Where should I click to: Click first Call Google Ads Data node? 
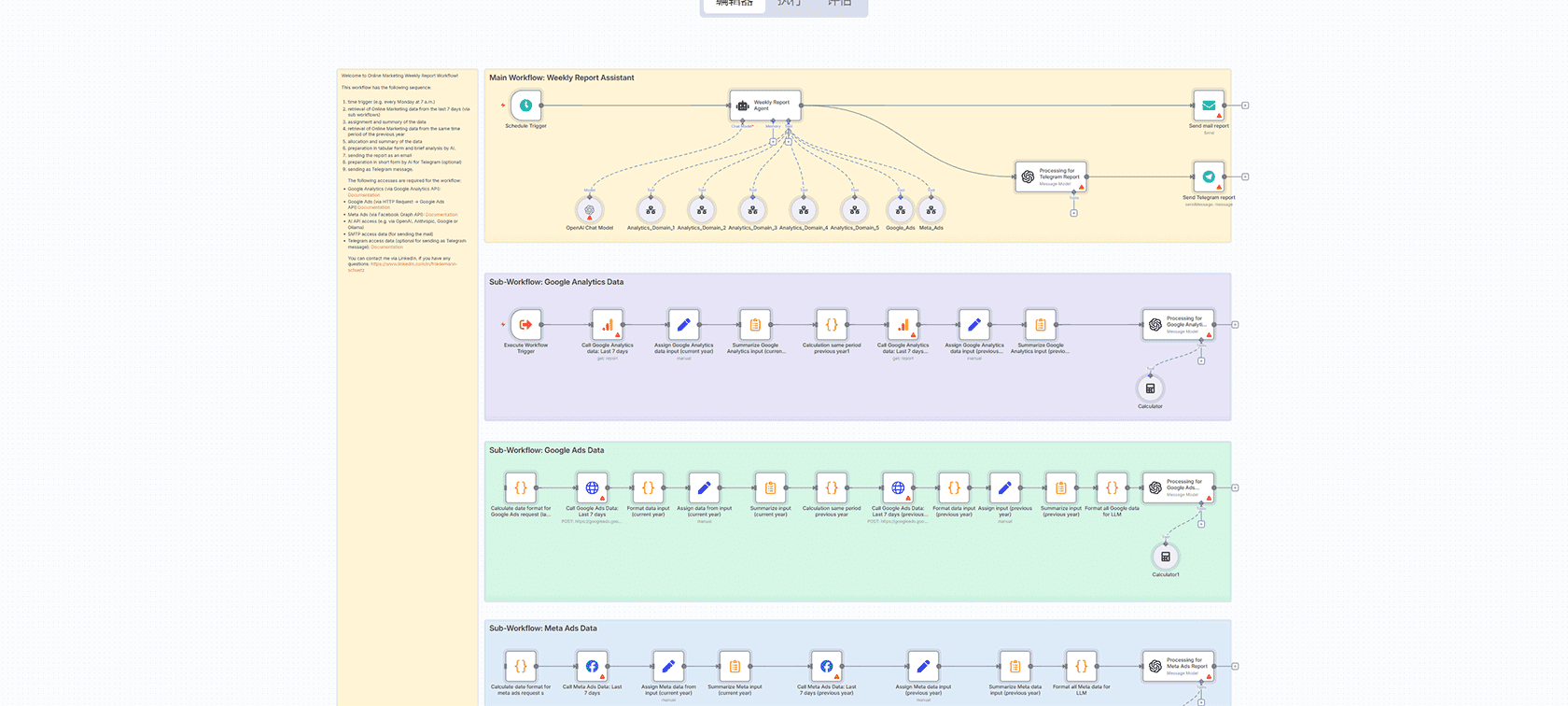[x=592, y=487]
